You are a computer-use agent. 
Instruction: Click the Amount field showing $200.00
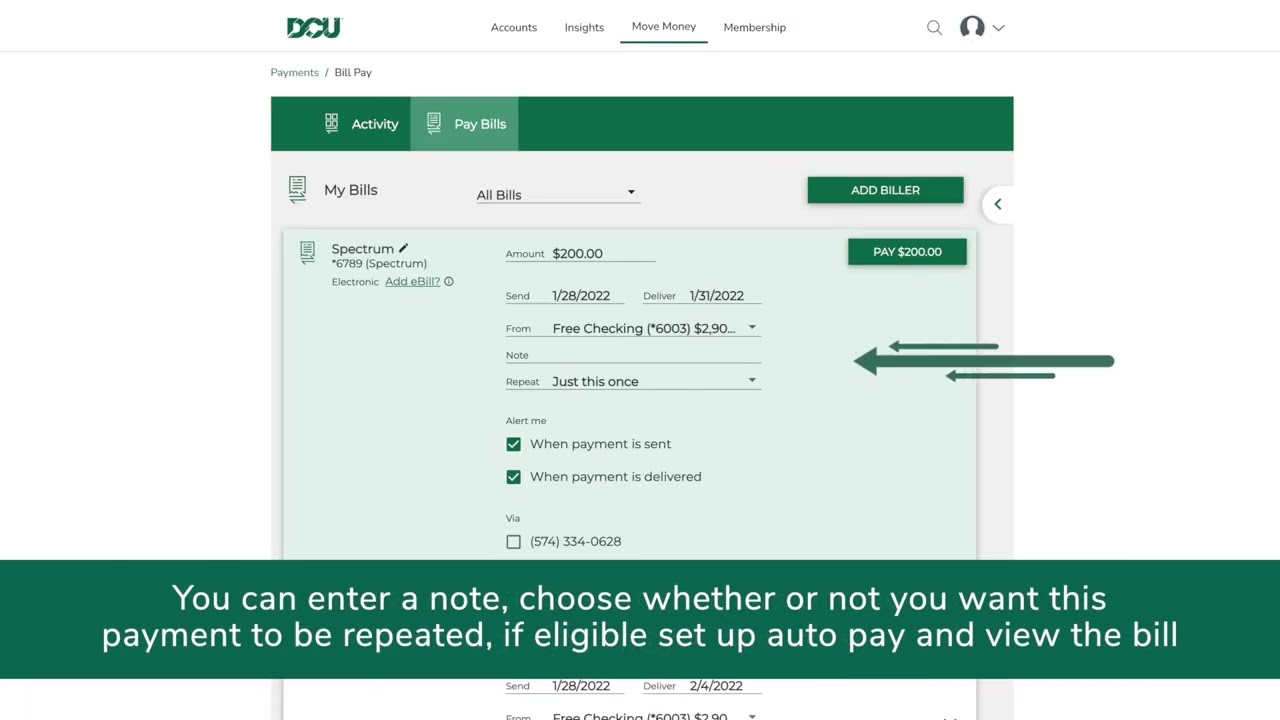pos(603,253)
